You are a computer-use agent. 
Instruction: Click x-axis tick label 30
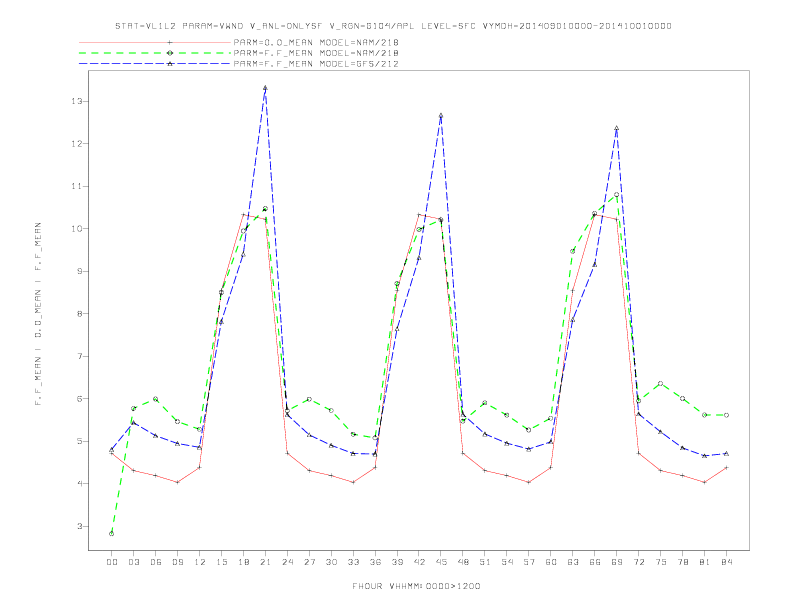click(331, 562)
